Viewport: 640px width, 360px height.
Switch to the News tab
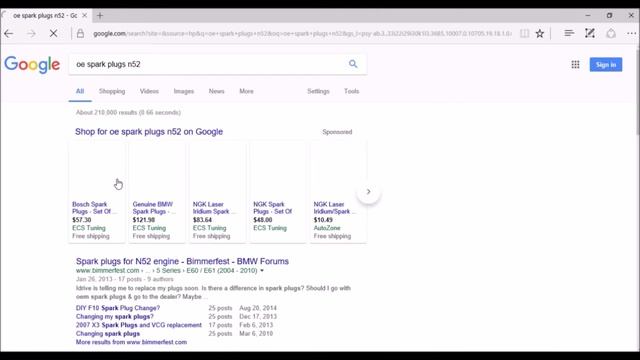(x=216, y=91)
